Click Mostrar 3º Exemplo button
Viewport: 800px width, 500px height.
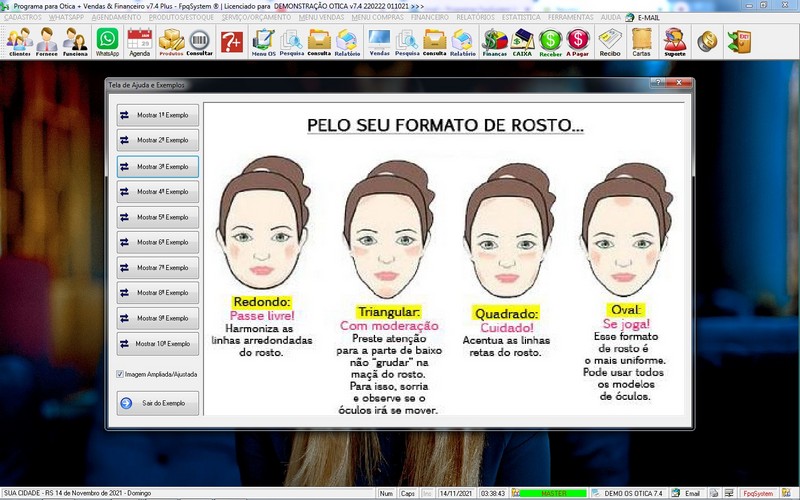click(x=158, y=167)
